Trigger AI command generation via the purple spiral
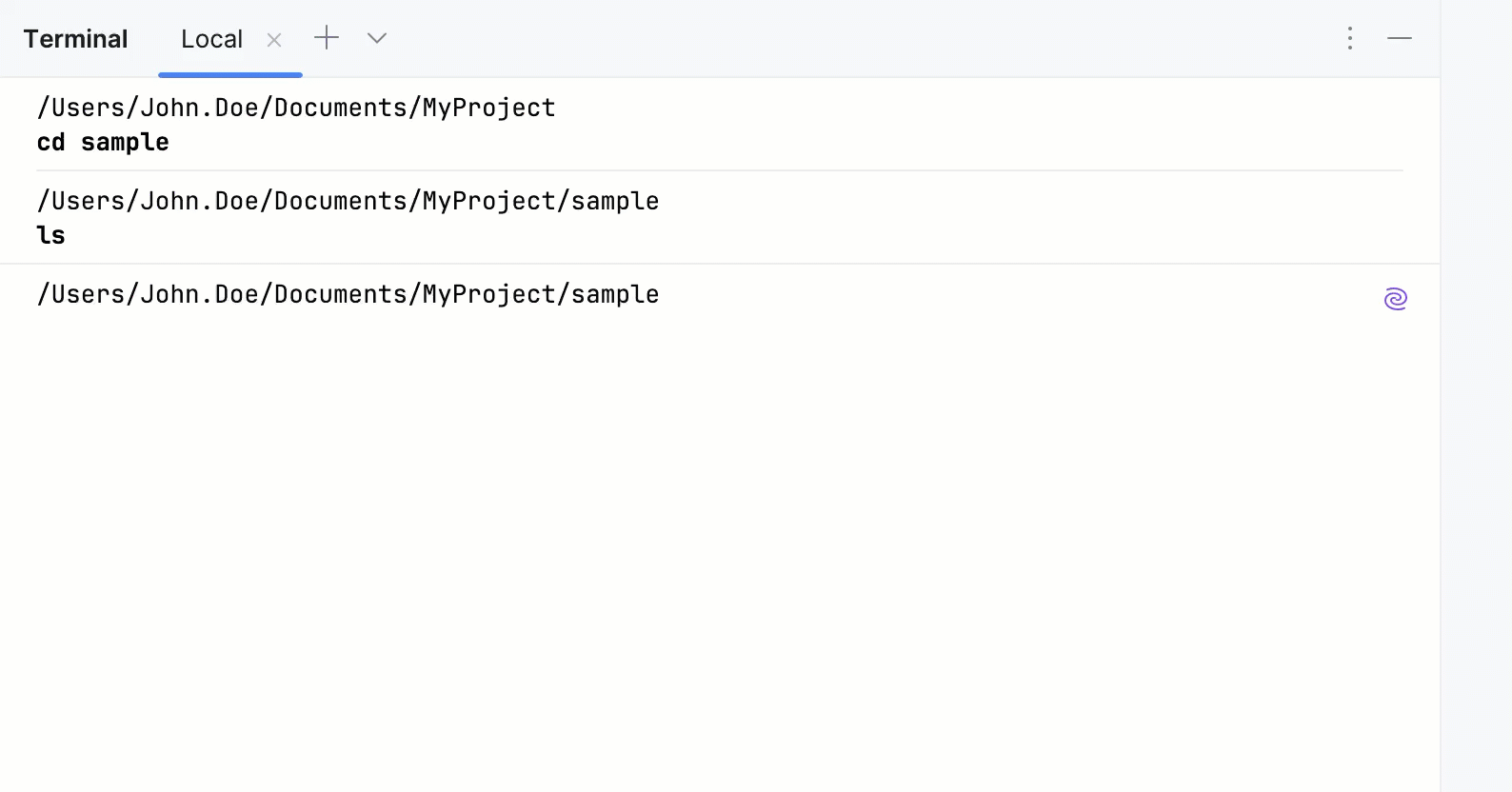The height and width of the screenshot is (792, 1512). click(x=1395, y=298)
